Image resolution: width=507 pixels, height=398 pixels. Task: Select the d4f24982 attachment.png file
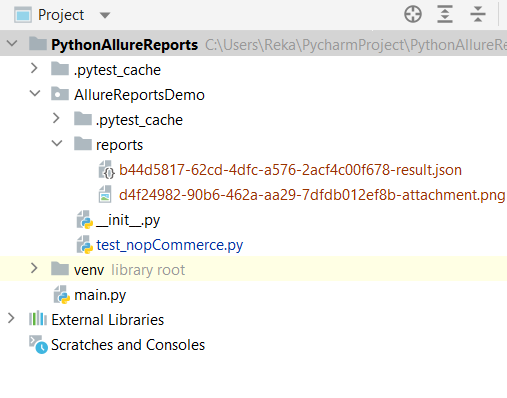tap(312, 195)
